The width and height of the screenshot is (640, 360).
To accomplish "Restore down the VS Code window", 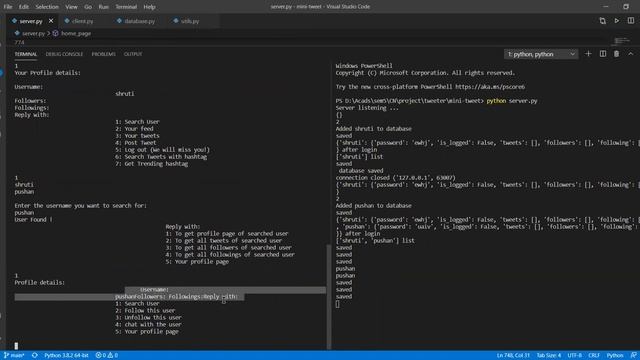I will tap(626, 7).
